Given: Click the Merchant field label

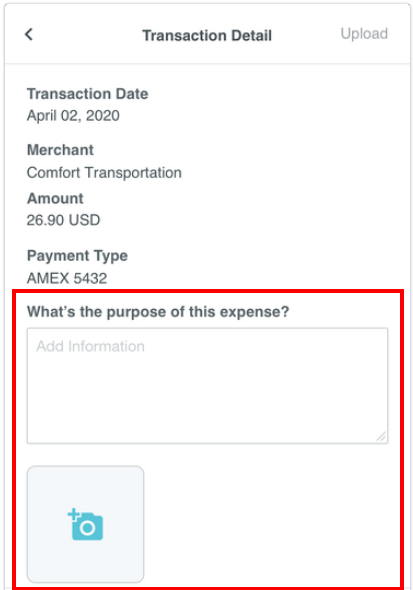Looking at the screenshot, I should tap(60, 150).
